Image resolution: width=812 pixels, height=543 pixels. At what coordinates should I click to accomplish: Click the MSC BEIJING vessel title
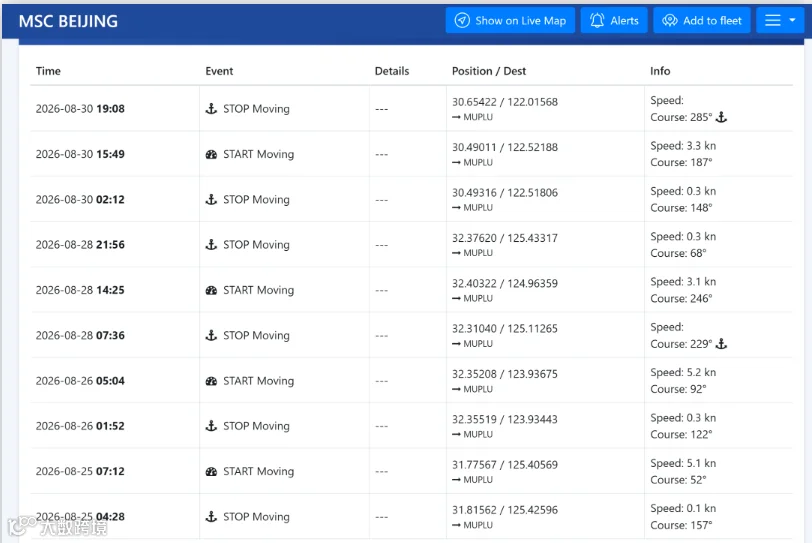tap(68, 21)
